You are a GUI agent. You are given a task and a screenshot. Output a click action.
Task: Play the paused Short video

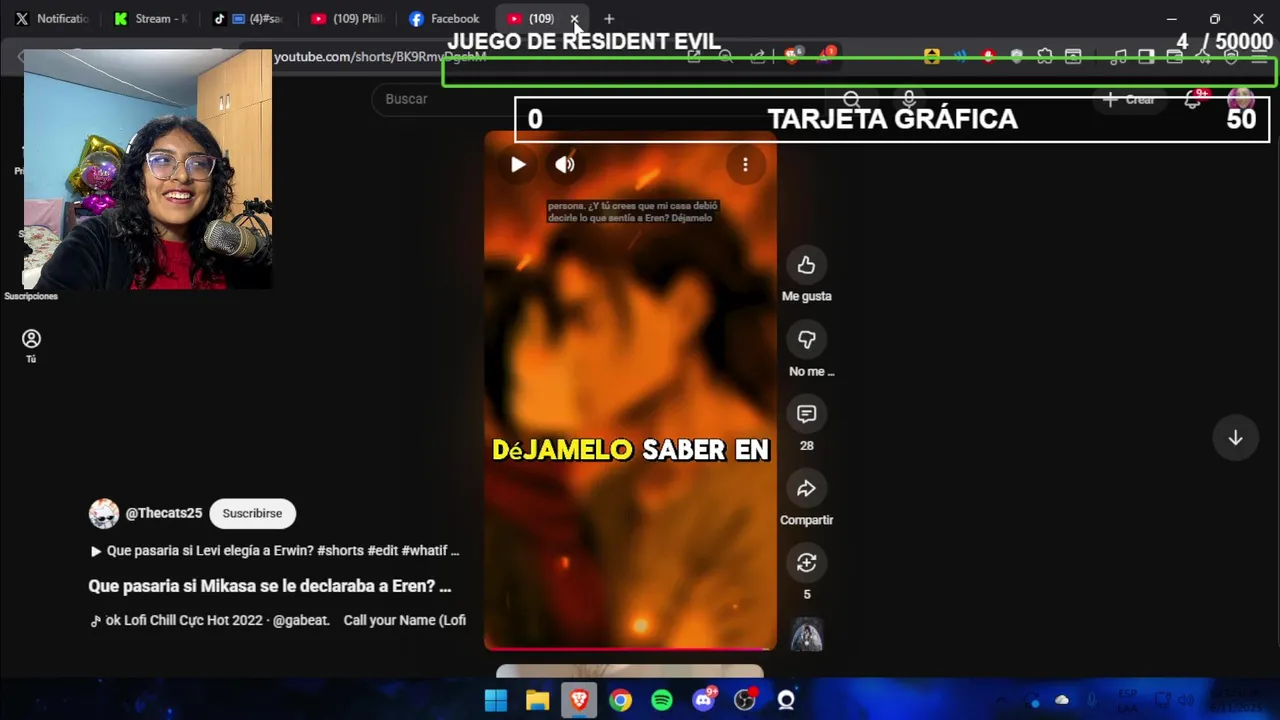pos(518,165)
